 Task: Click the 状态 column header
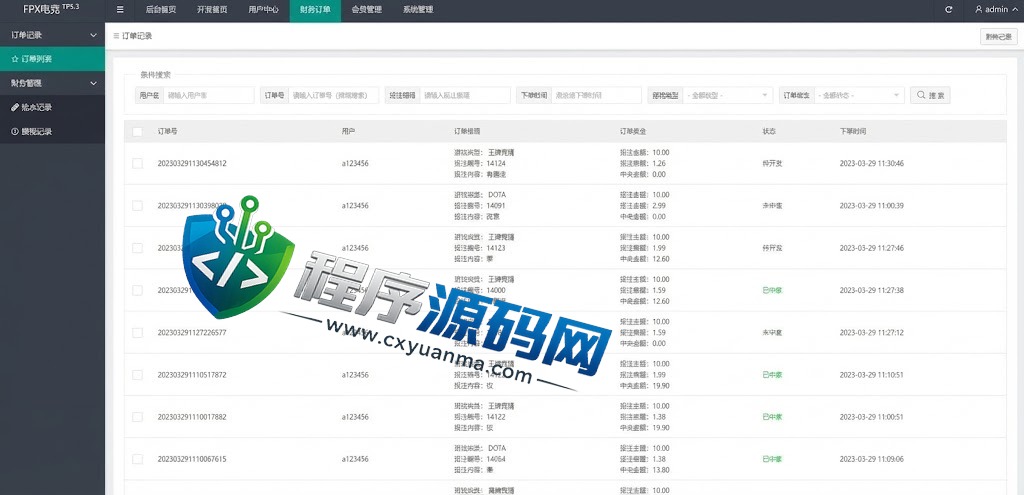(769, 131)
